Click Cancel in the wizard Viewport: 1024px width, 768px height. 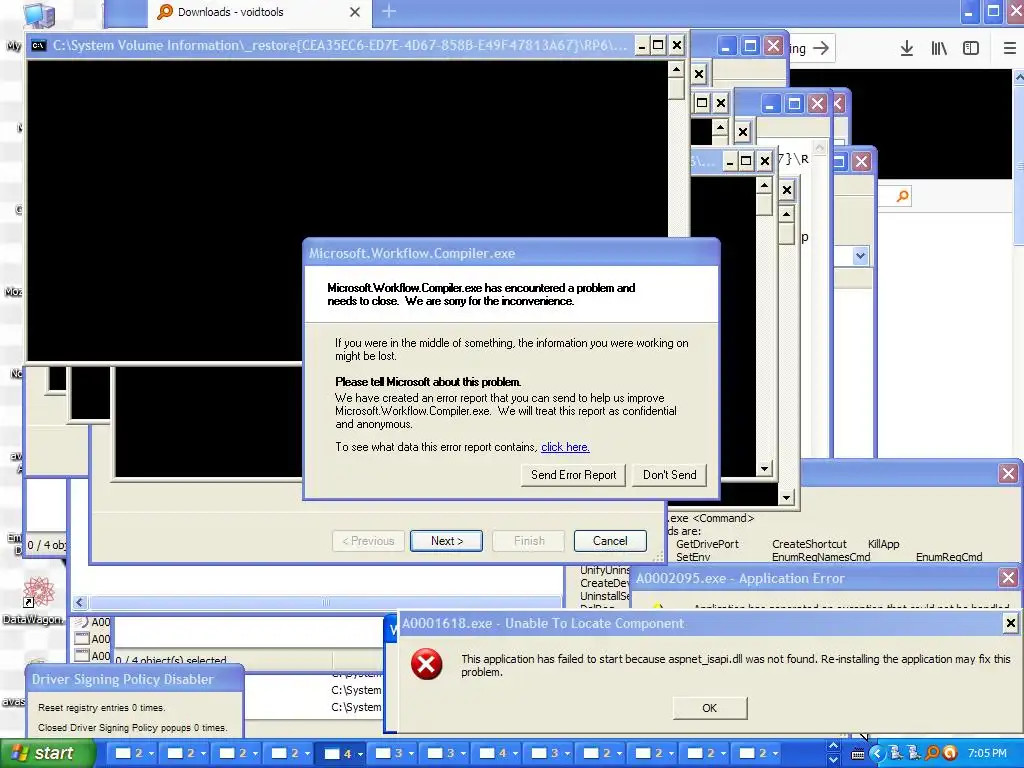click(610, 541)
